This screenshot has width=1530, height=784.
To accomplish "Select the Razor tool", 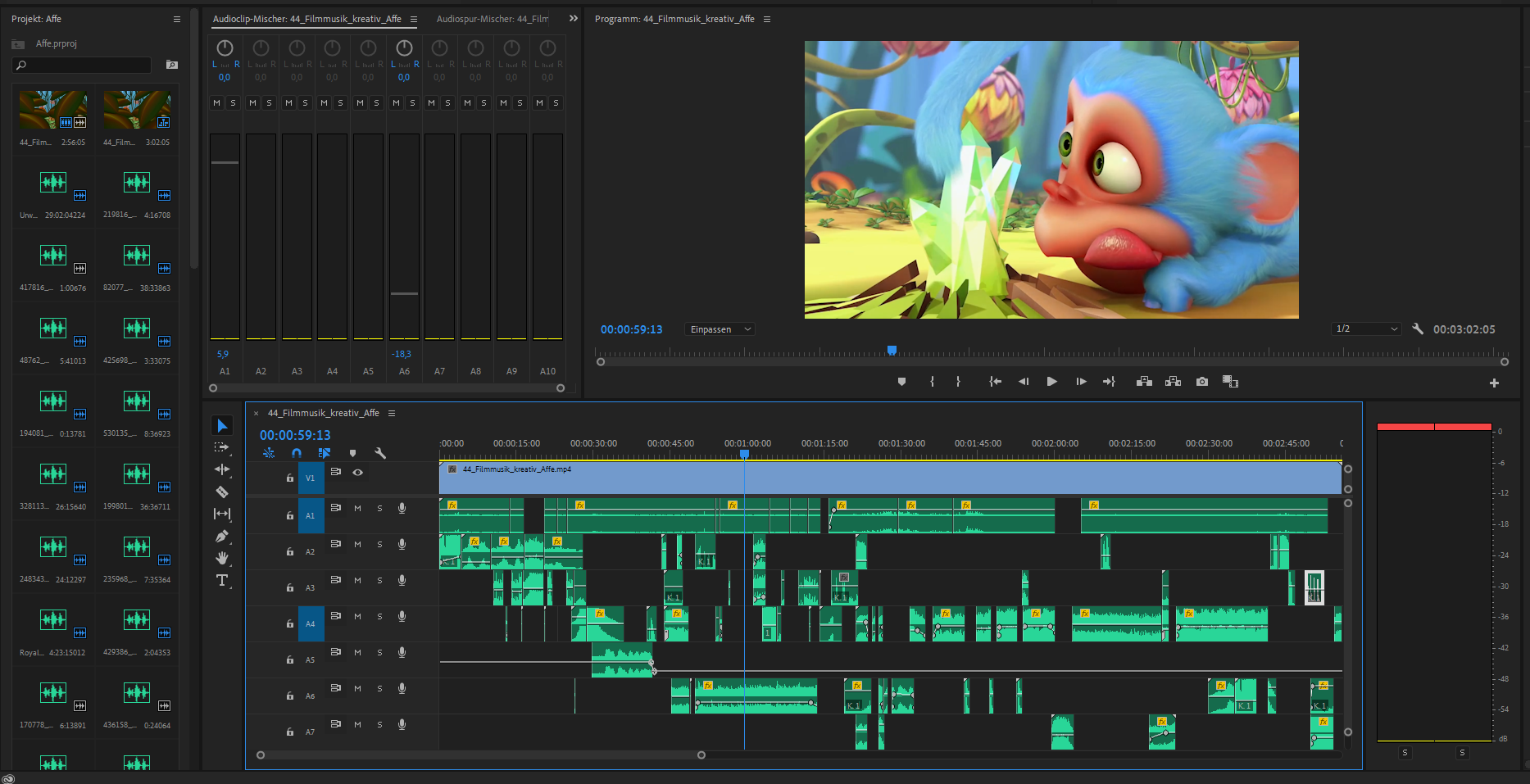I will click(x=222, y=492).
